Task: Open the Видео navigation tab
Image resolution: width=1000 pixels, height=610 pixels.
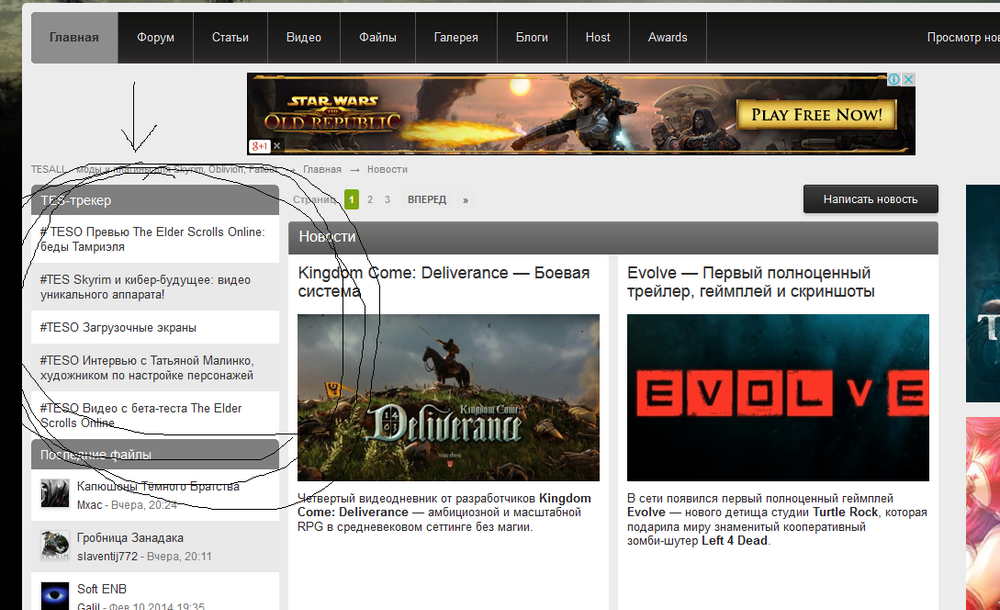Action: point(304,38)
